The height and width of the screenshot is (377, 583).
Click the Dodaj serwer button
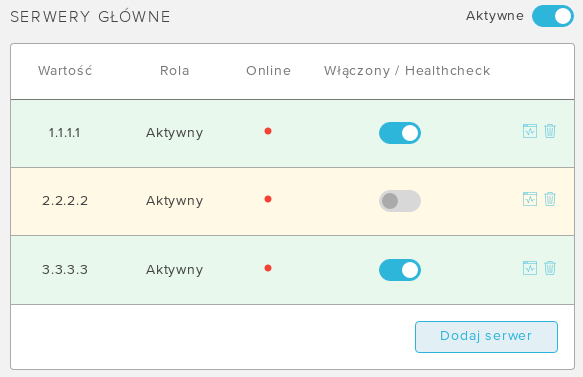(486, 337)
